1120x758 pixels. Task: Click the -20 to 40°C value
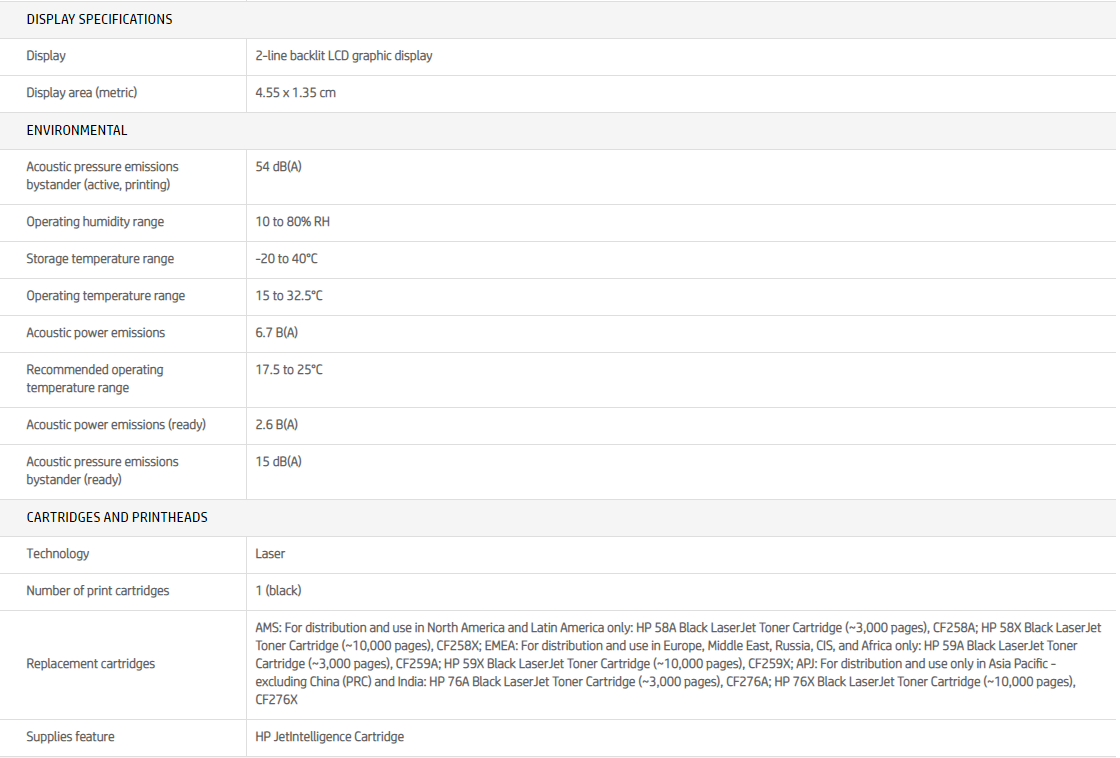point(287,259)
